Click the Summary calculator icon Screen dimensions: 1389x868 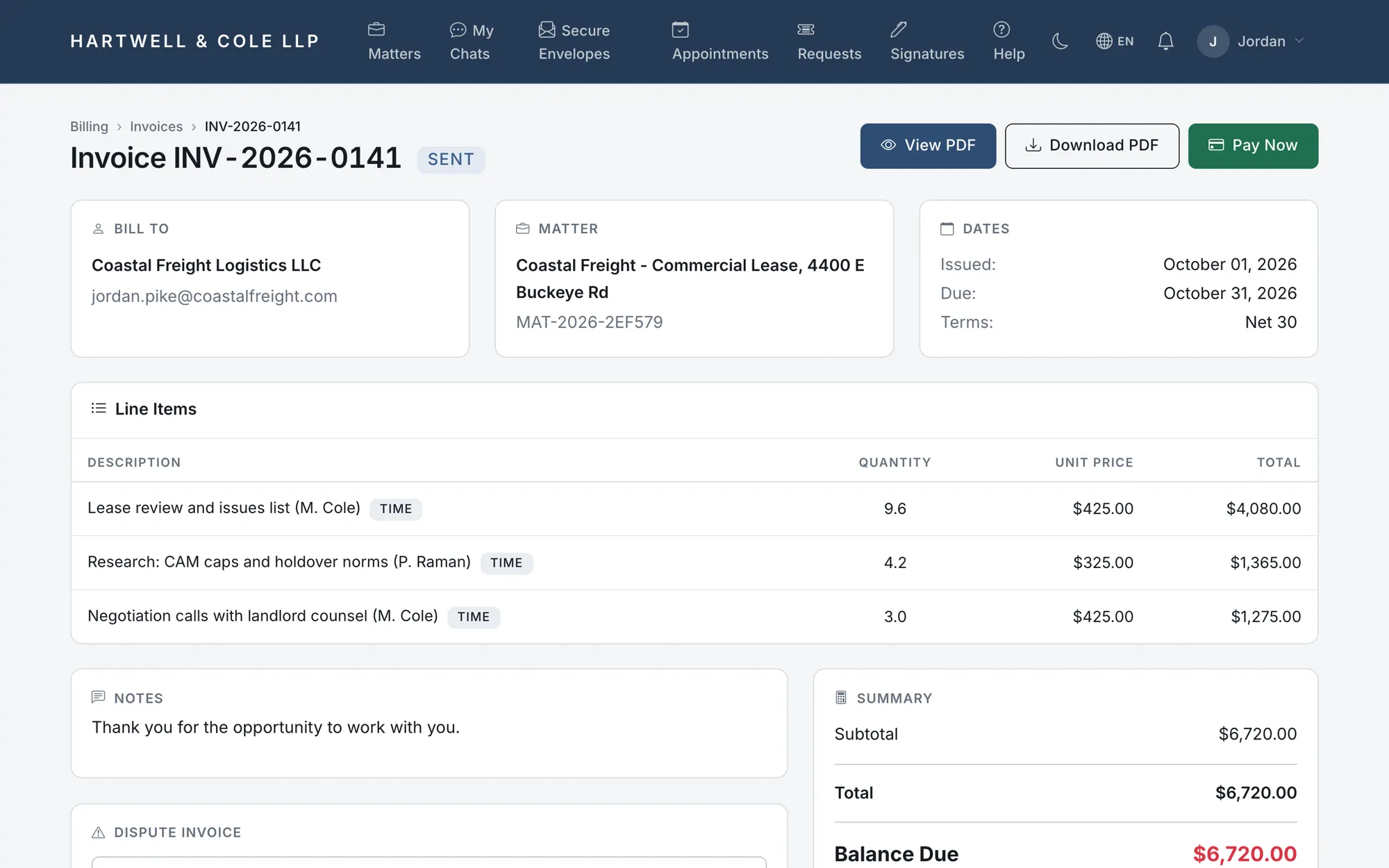841,697
